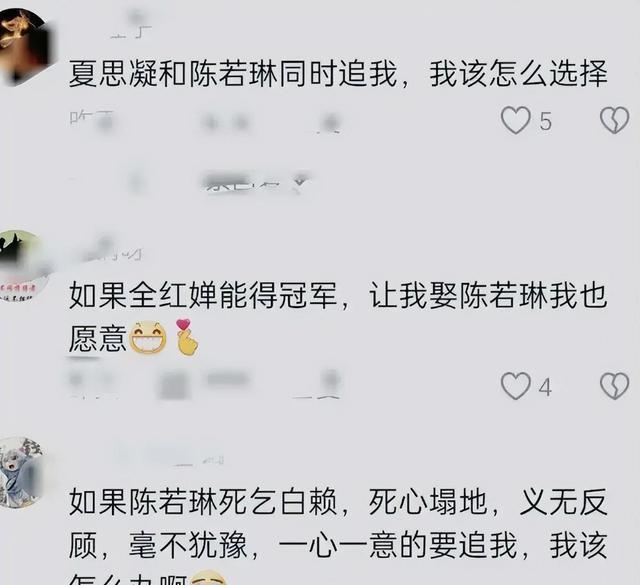Click blurred reply row below 愿意 comment
The width and height of the screenshot is (640, 585).
[x=204, y=383]
